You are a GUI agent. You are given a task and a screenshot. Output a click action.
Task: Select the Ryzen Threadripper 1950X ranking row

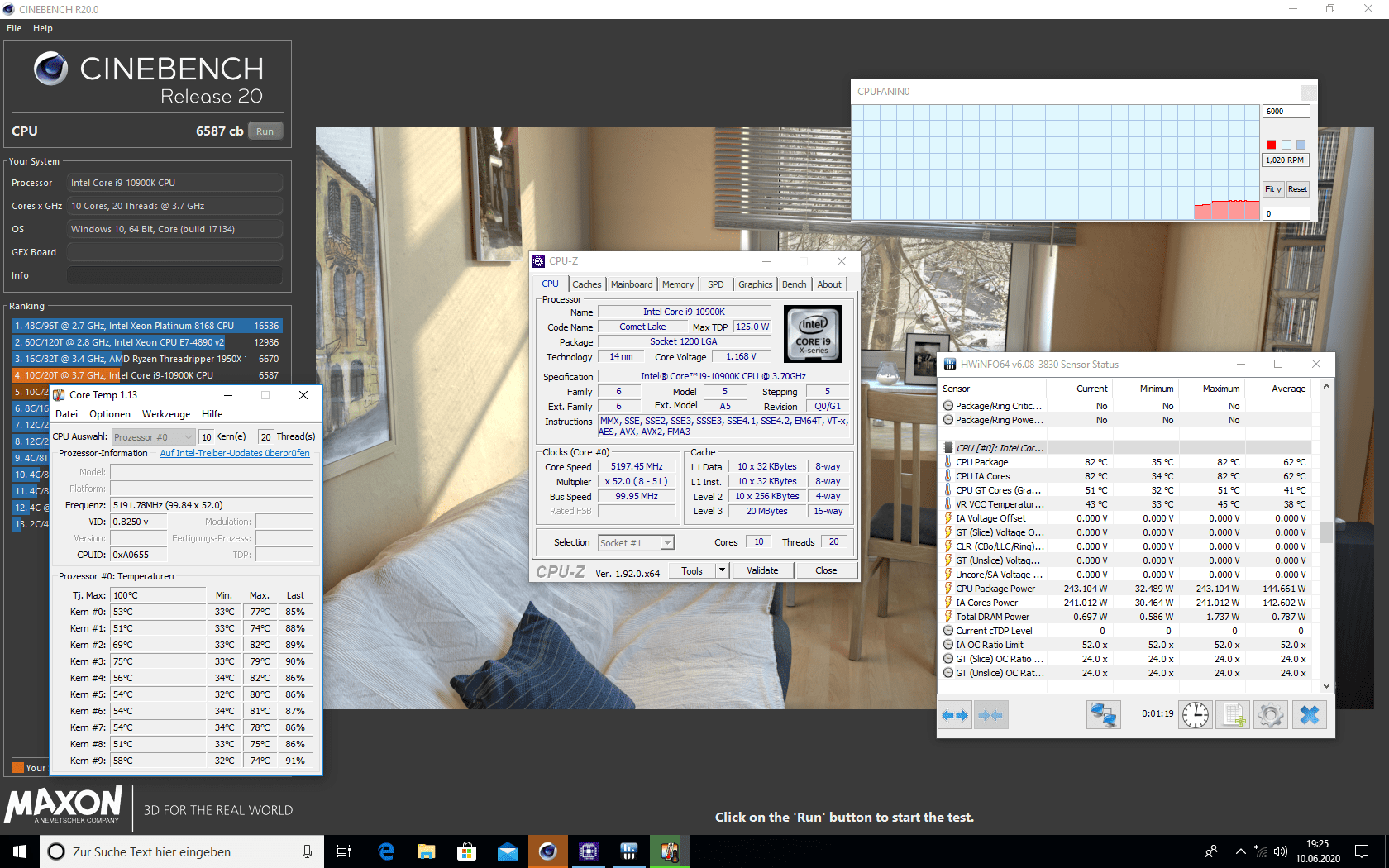click(147, 359)
